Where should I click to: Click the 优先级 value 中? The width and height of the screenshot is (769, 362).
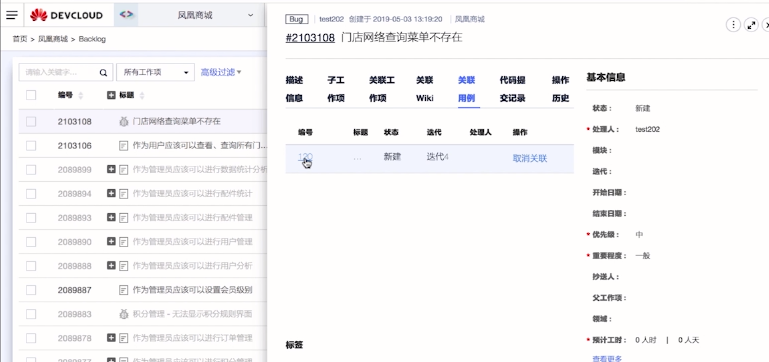point(639,234)
